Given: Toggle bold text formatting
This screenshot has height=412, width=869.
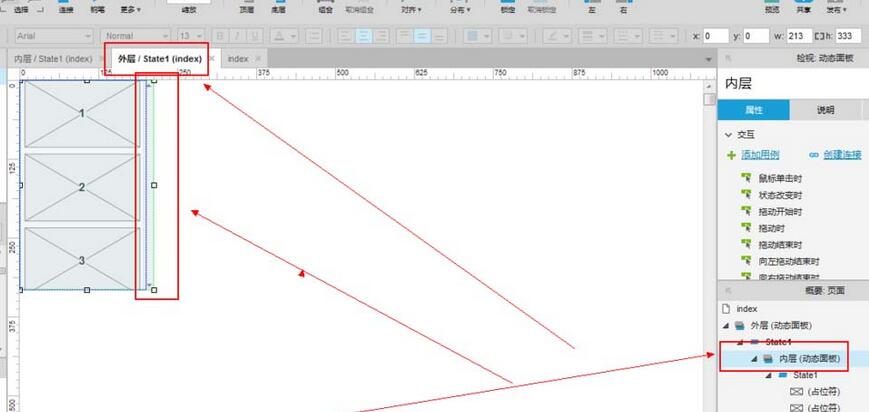Looking at the screenshot, I should click(221, 36).
